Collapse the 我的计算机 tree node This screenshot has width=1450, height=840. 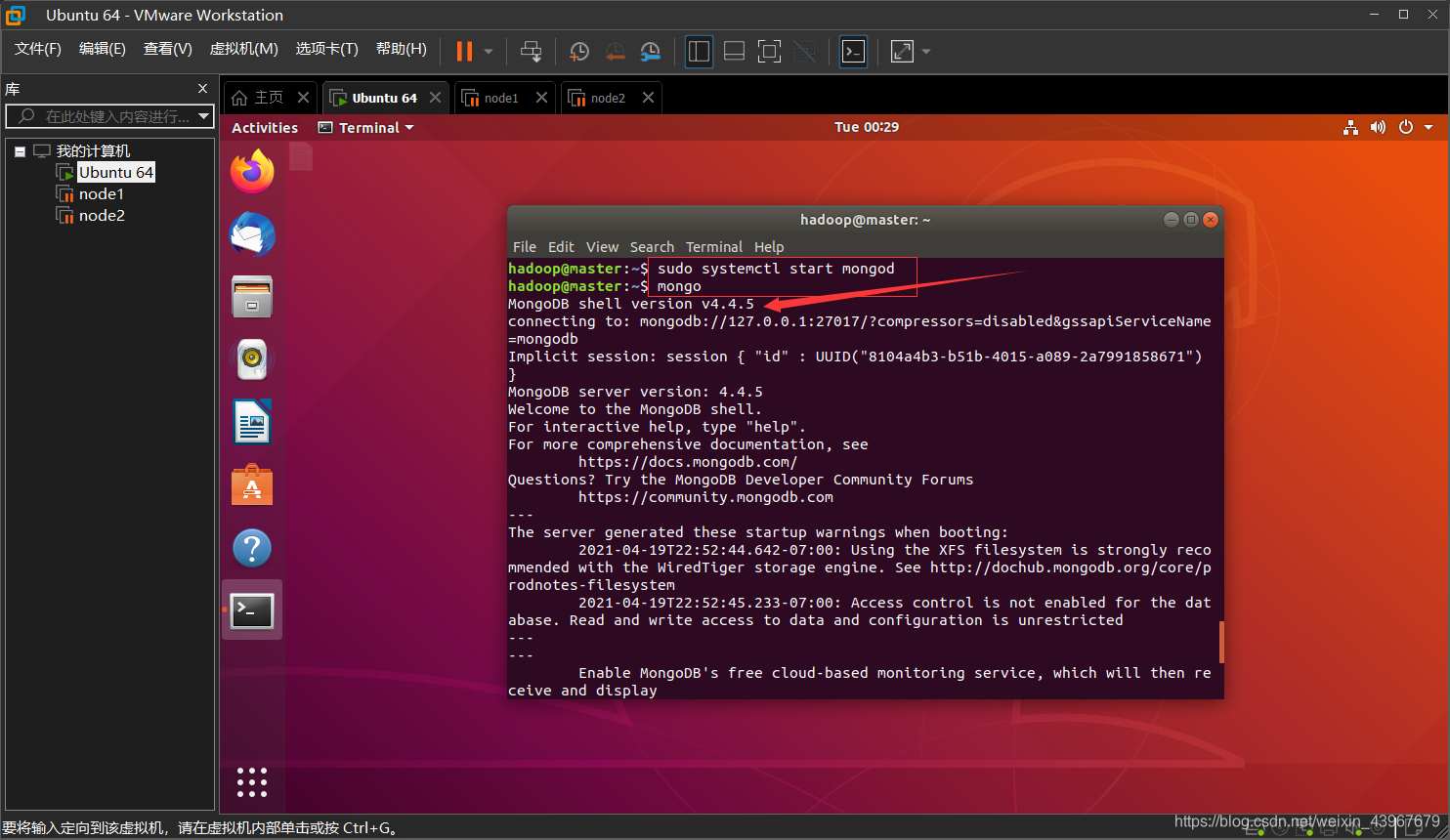[20, 151]
